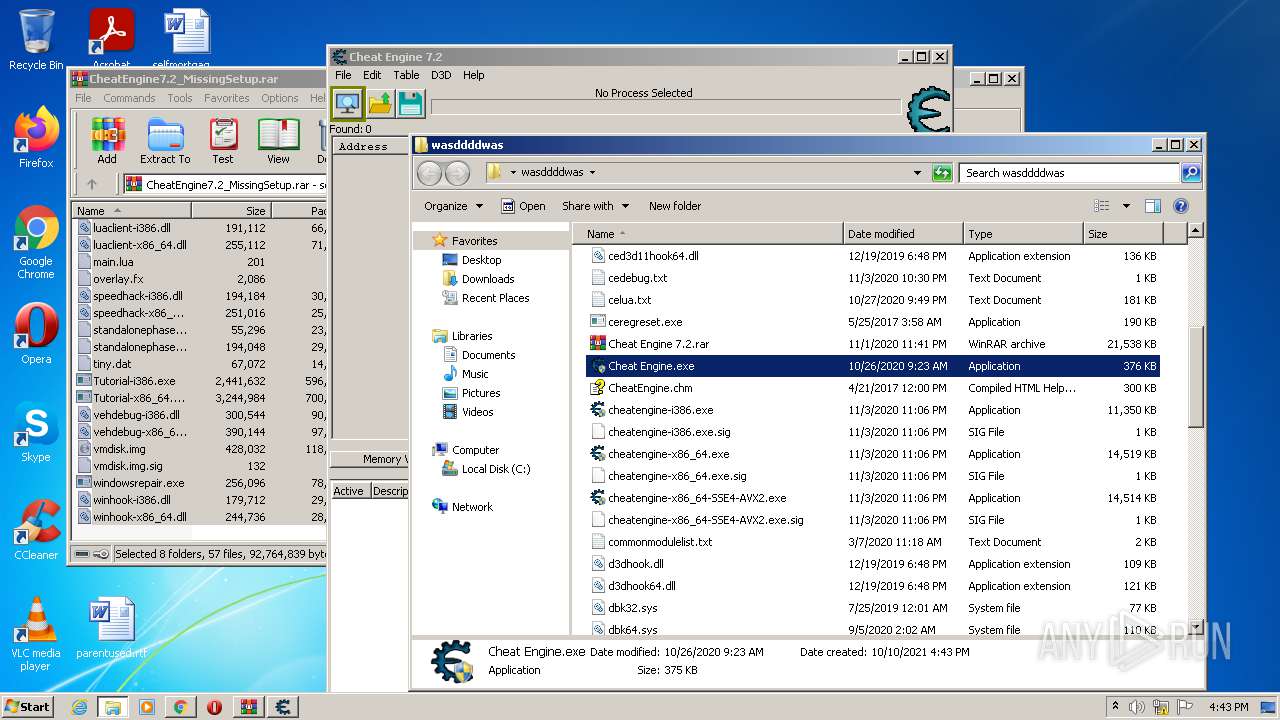The image size is (1280, 720).
Task: Select the Cheat Engine.exe file row
Action: [872, 366]
